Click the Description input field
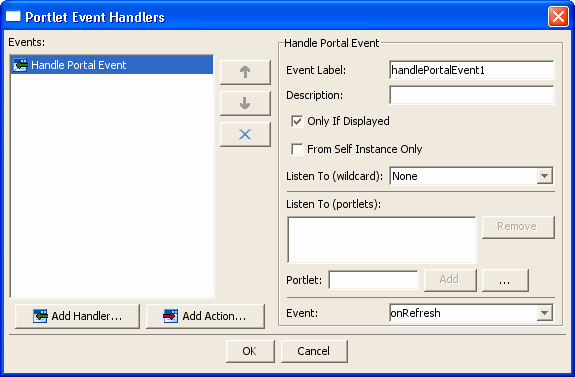The width and height of the screenshot is (575, 377). [x=471, y=95]
